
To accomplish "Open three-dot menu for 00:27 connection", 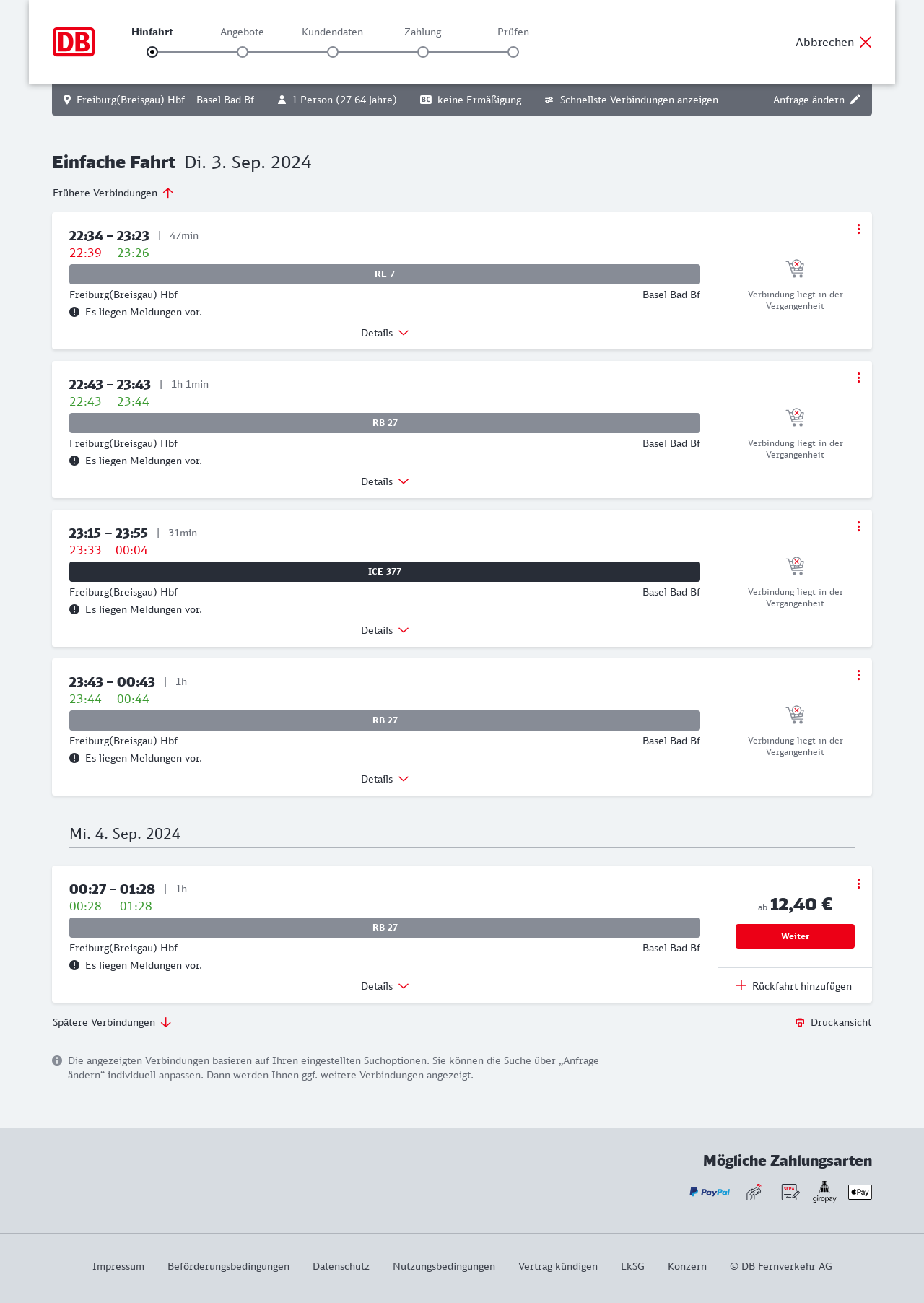I will click(858, 884).
